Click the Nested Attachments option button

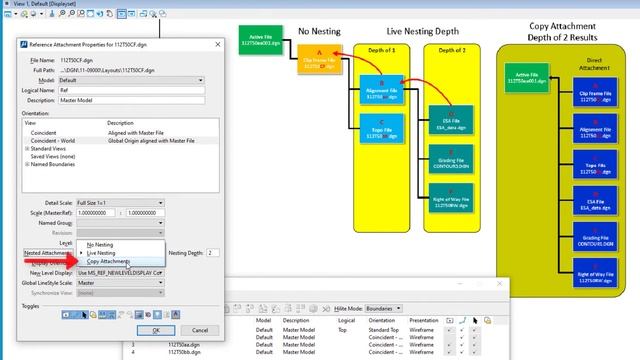click(x=48, y=253)
